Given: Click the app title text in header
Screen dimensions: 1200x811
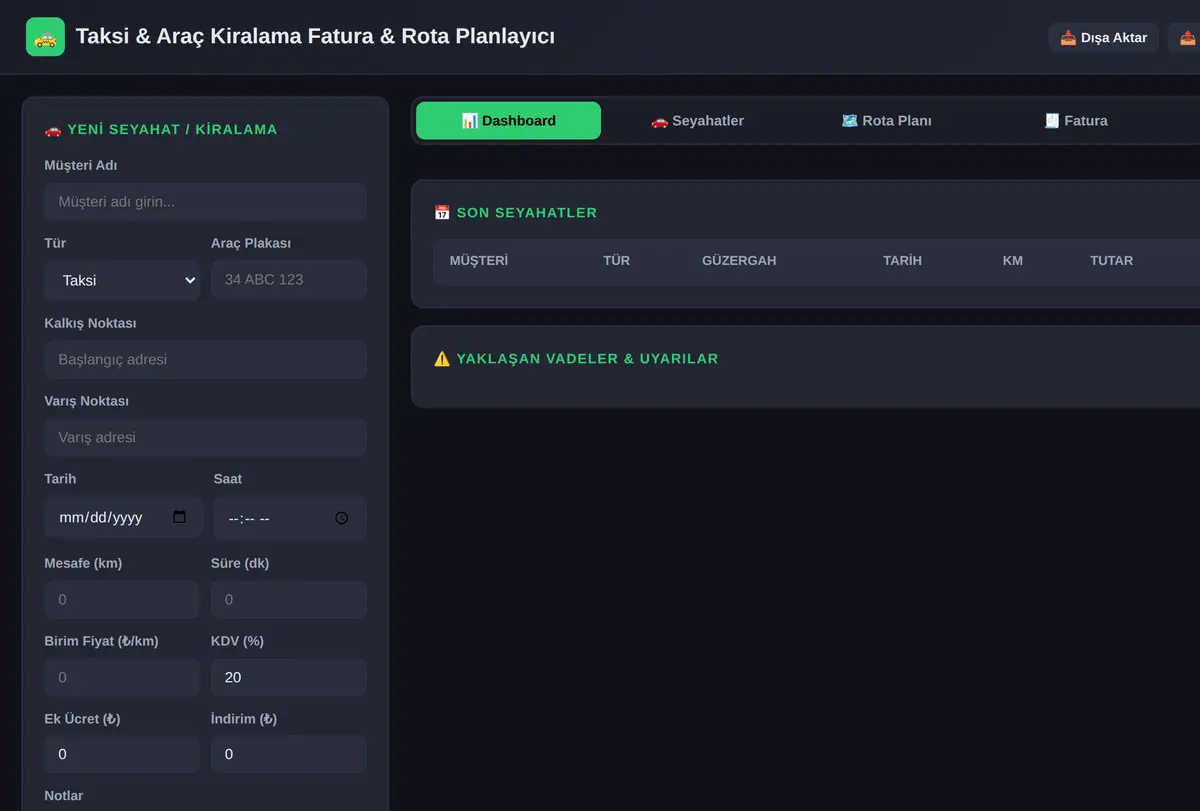Looking at the screenshot, I should [315, 37].
